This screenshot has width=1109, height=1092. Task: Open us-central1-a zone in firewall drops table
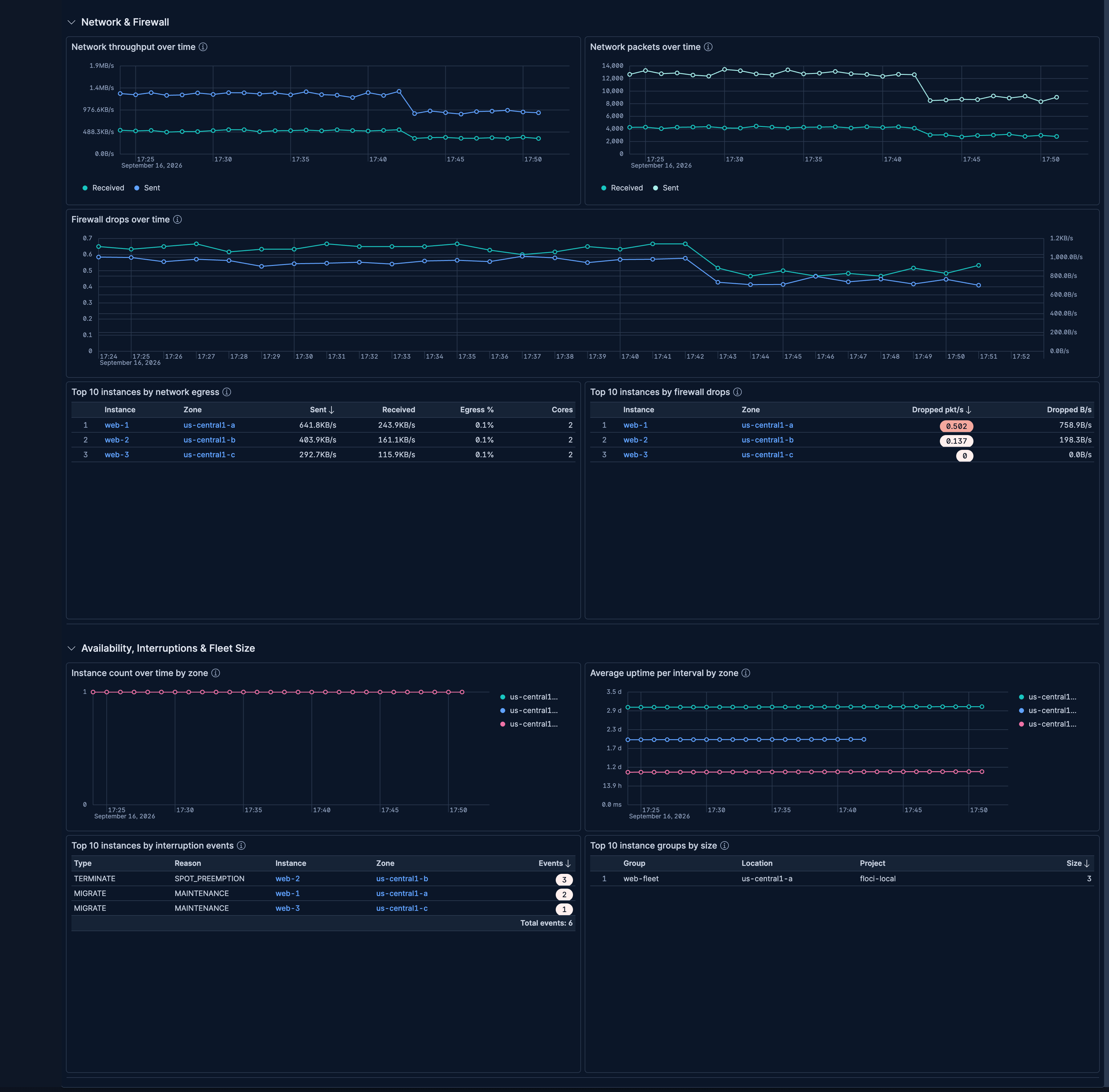767,426
